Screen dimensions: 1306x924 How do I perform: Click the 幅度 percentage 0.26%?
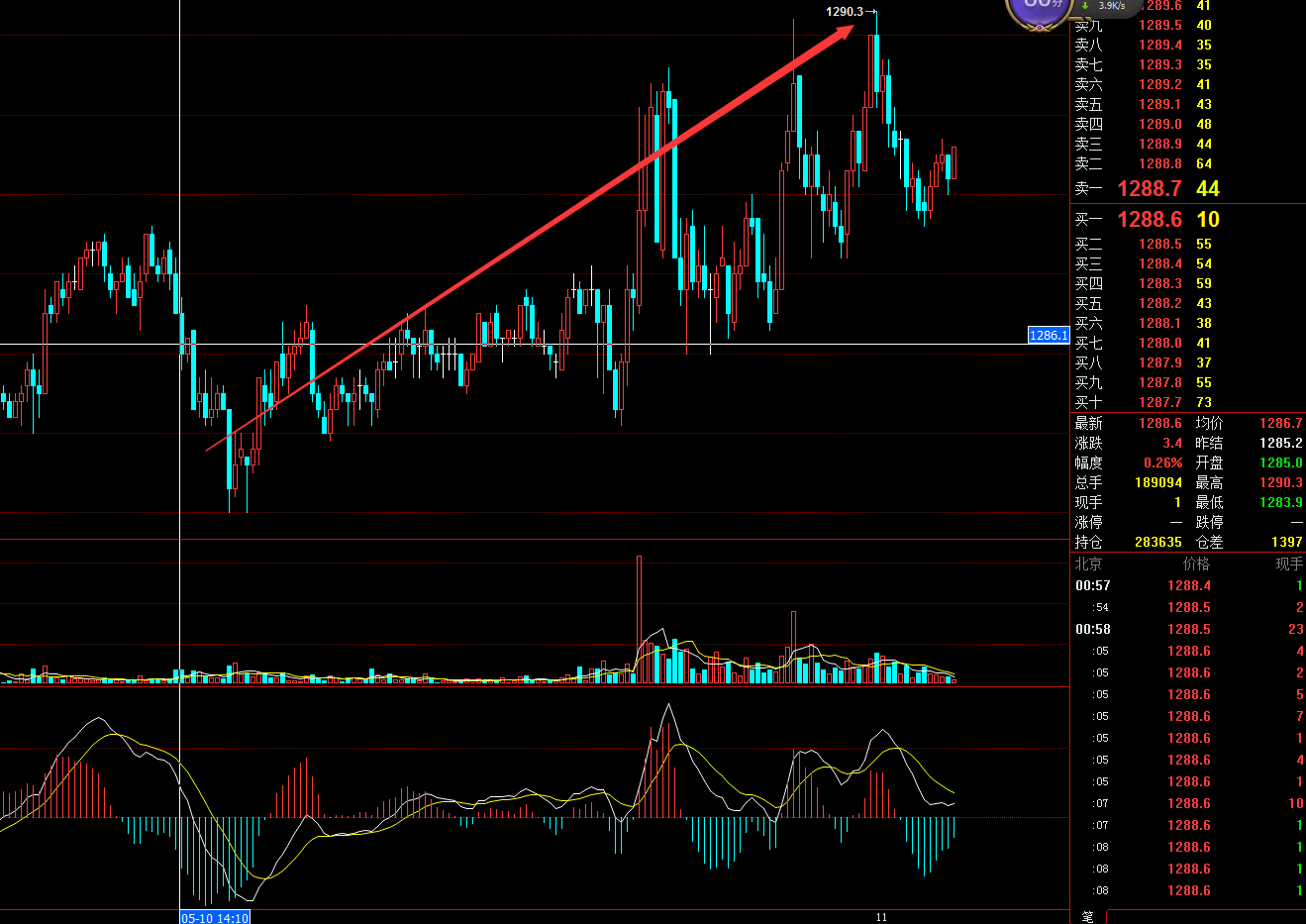(x=1163, y=462)
